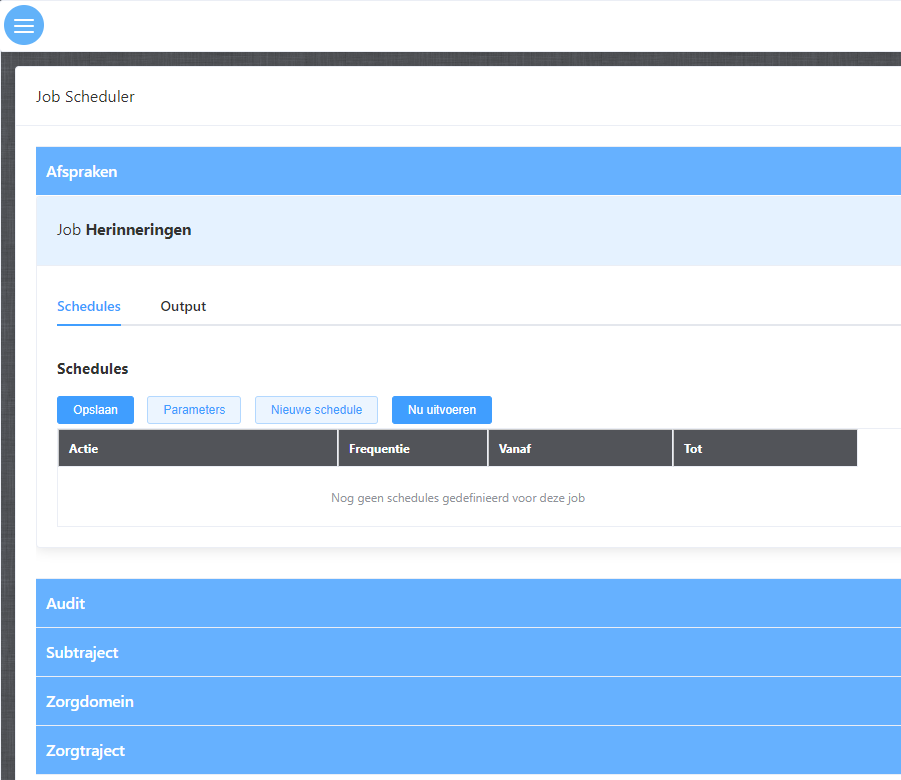This screenshot has width=901, height=780.
Task: Create a Nieuwe schedule
Action: 316,410
